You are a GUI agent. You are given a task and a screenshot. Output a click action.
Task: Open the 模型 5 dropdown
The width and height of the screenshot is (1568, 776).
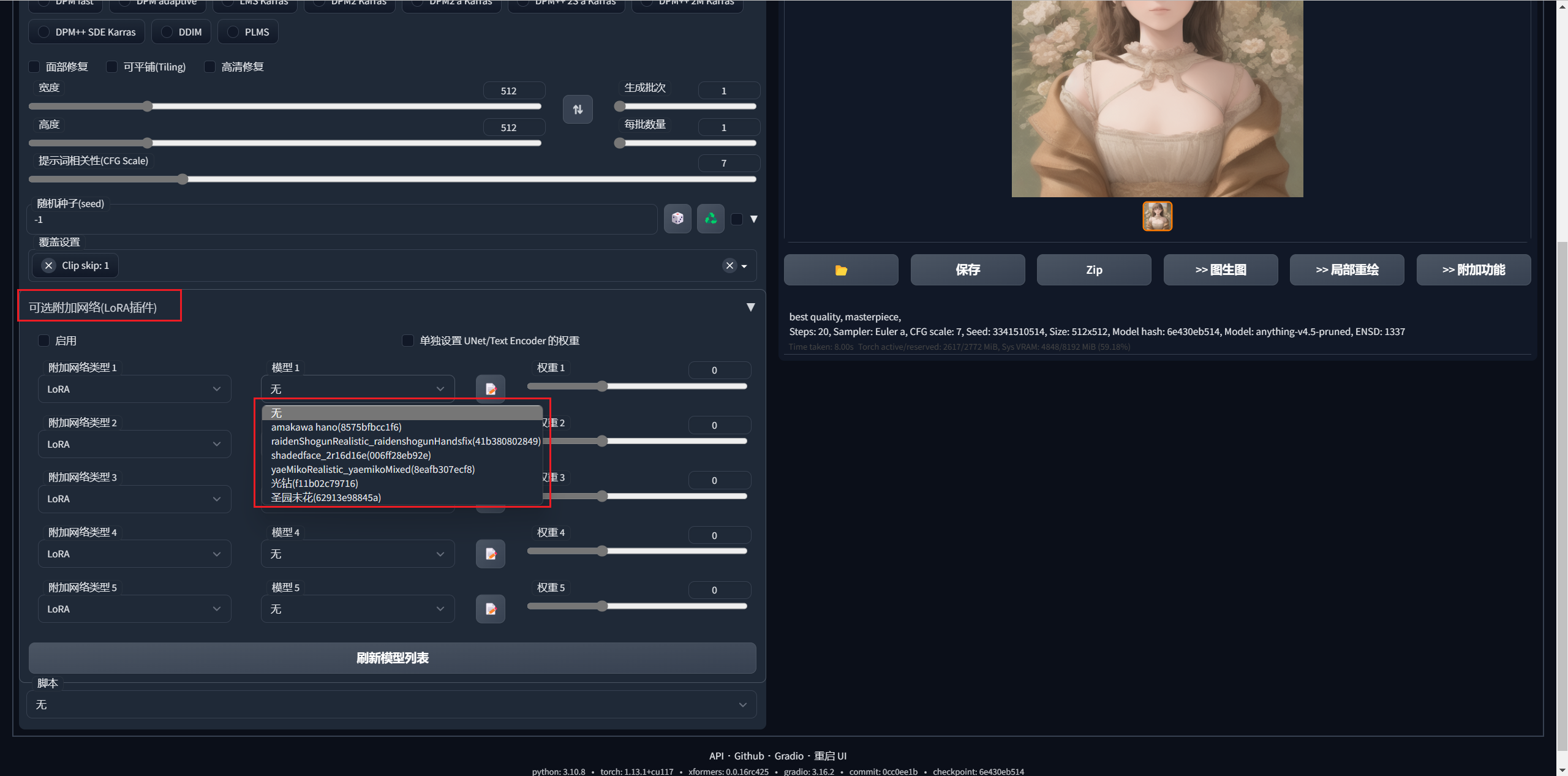pos(358,609)
